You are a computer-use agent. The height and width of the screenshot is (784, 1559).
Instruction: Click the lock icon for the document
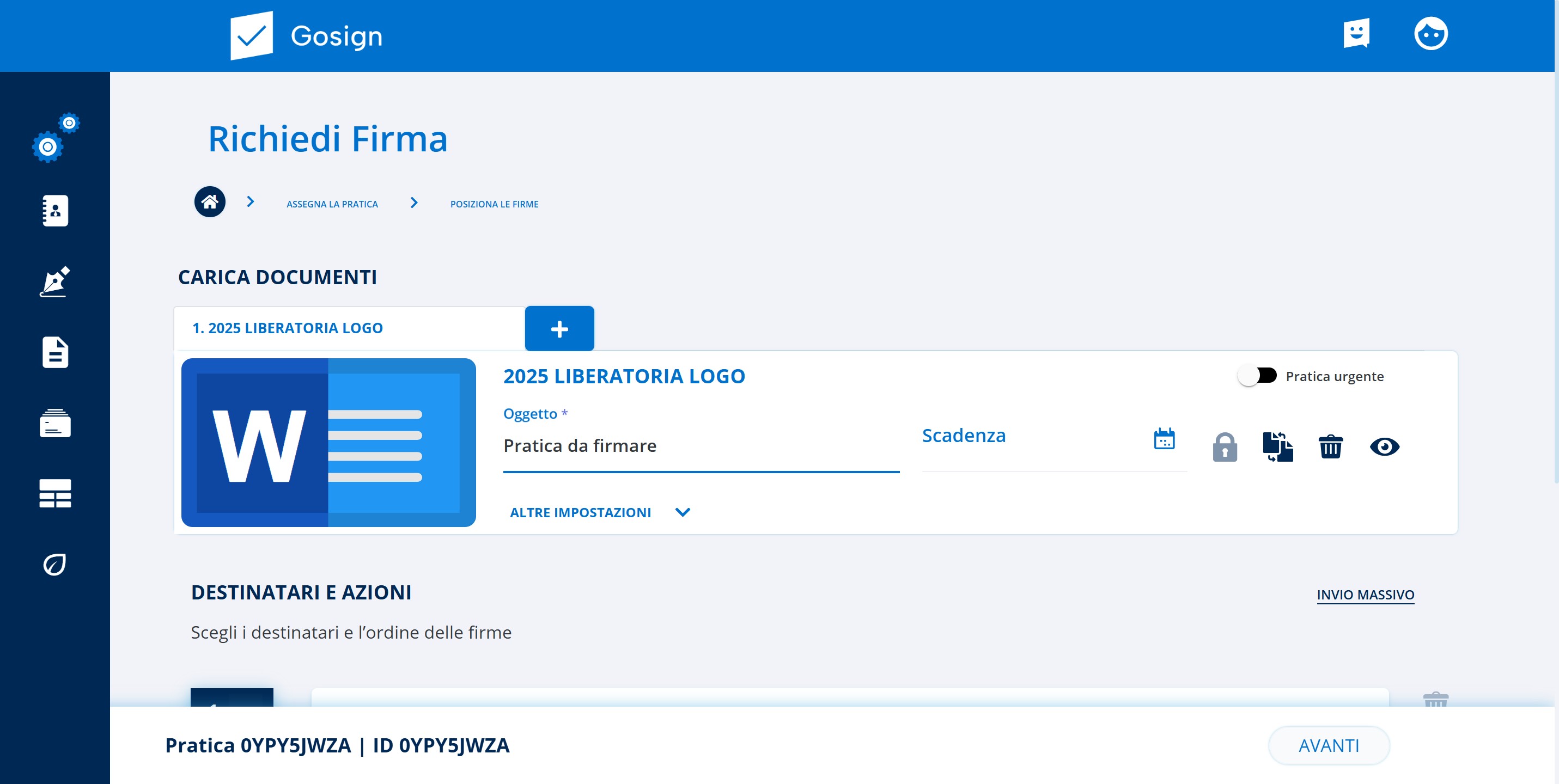click(x=1225, y=447)
